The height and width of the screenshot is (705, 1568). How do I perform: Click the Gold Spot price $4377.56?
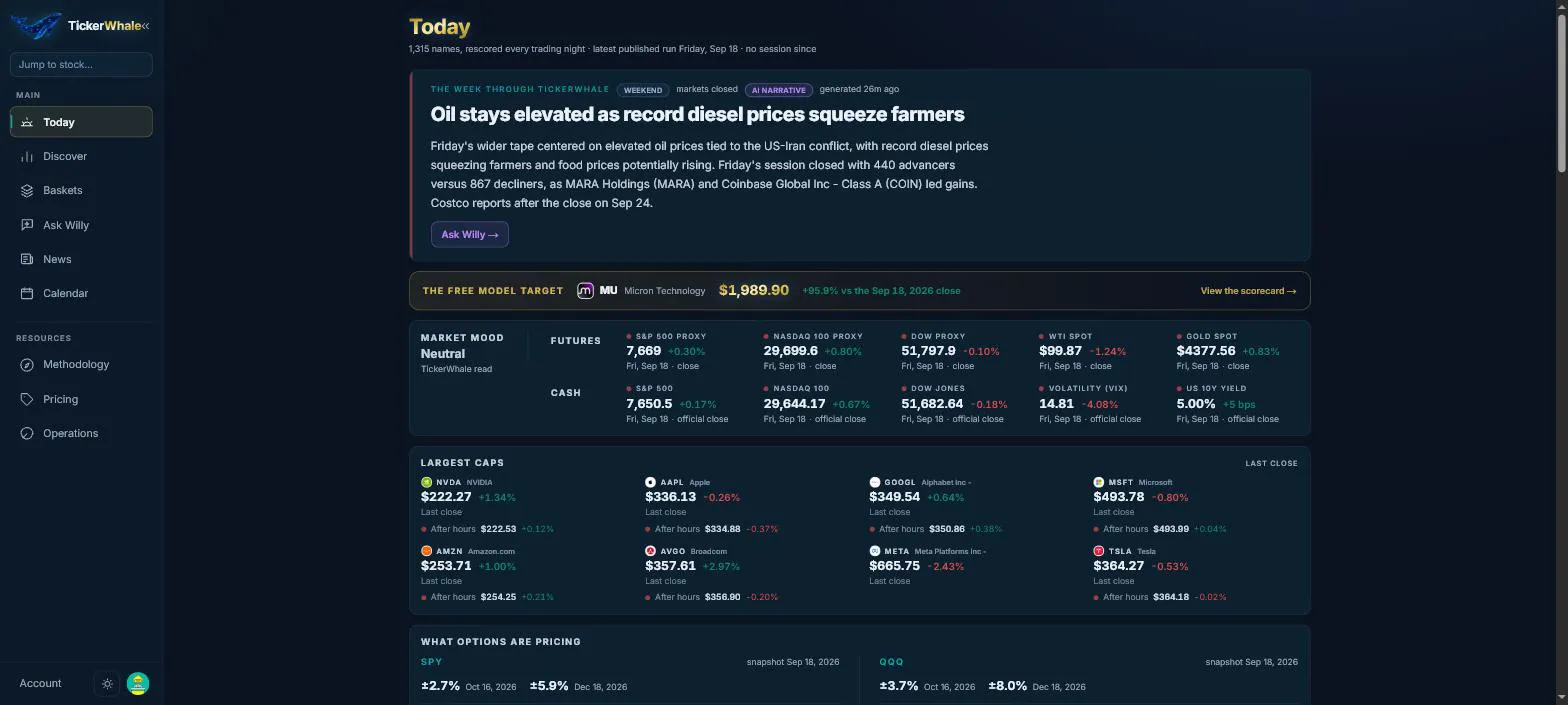tap(1206, 351)
